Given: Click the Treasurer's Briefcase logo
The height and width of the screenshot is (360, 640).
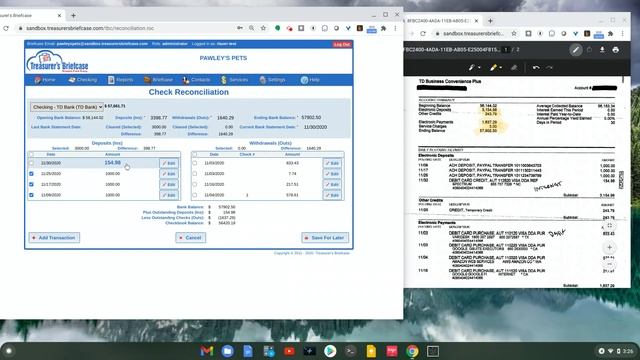Looking at the screenshot, I should click(x=57, y=61).
